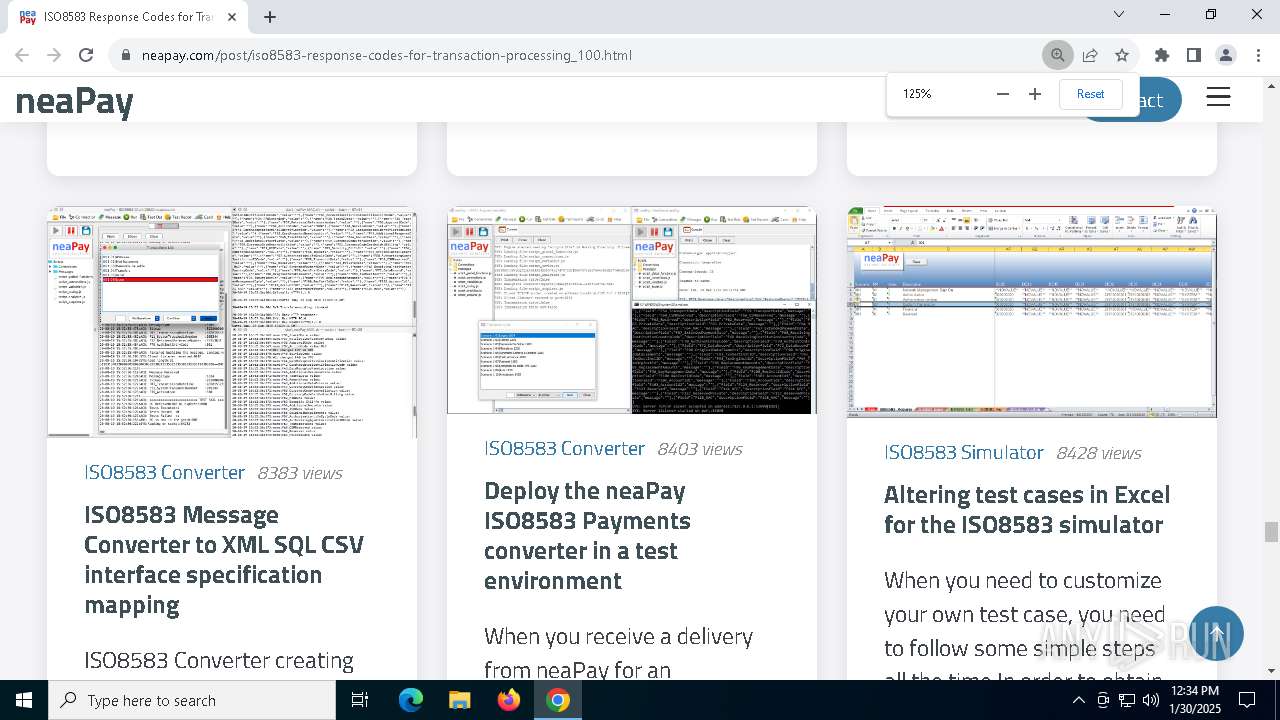Open the neaPay hamburger menu

1218,97
